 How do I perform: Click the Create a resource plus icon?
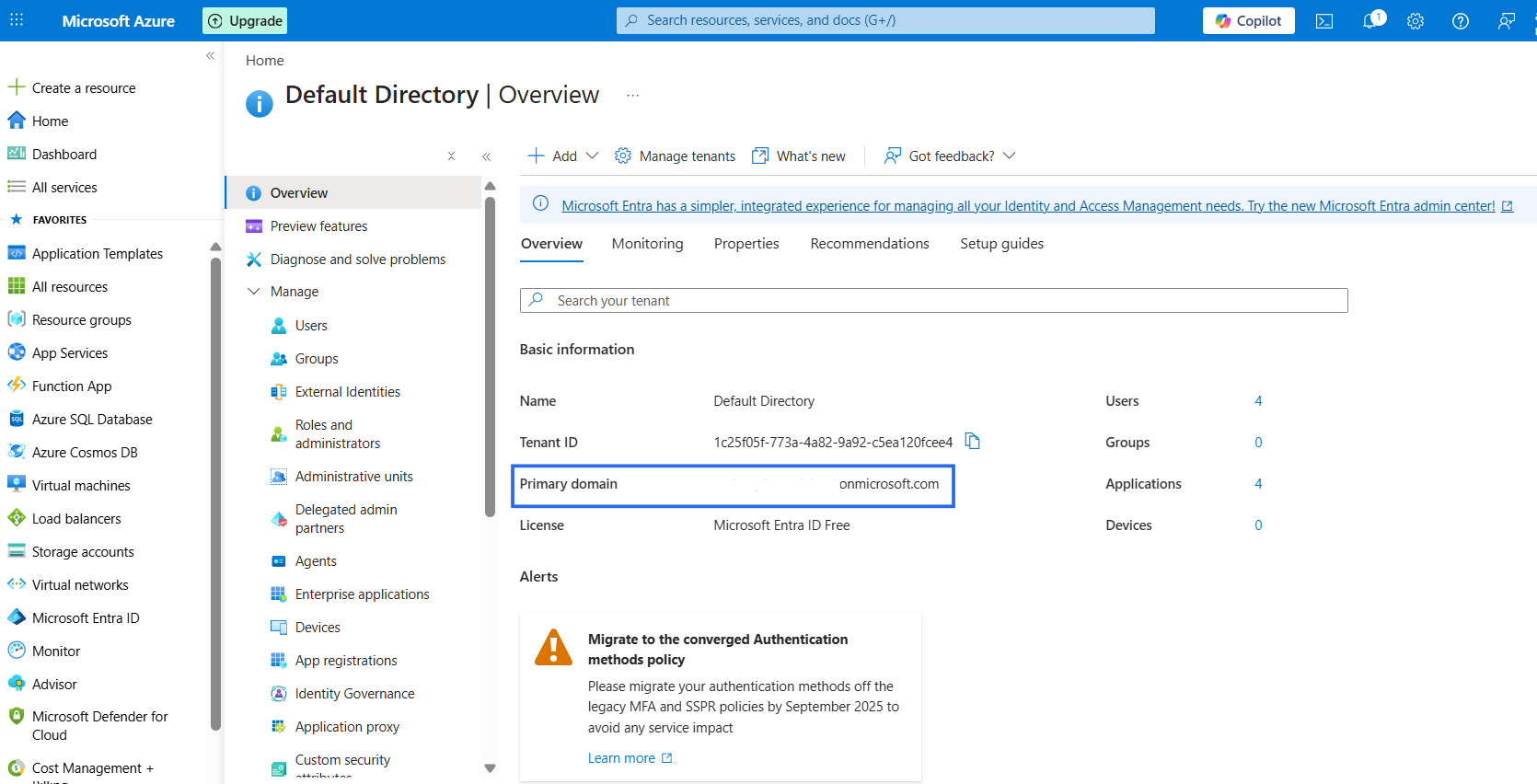[17, 87]
